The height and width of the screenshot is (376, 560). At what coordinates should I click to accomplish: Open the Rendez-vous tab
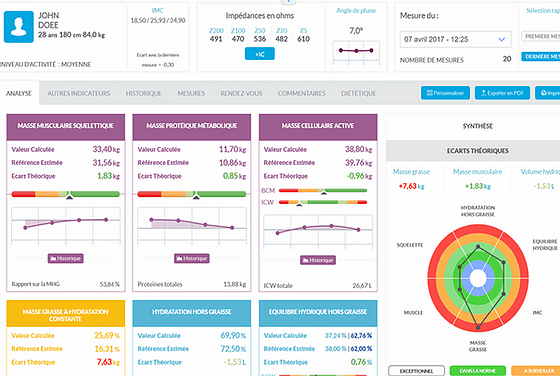pos(241,93)
